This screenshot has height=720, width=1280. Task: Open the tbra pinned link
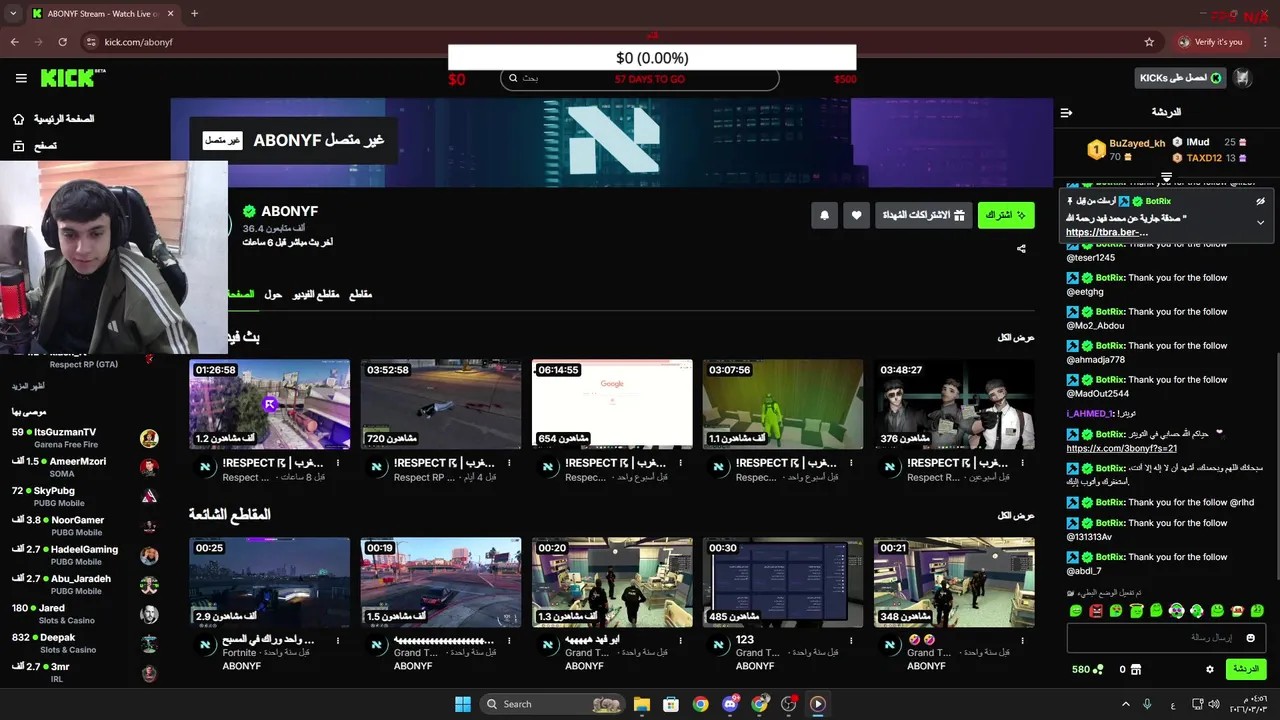click(x=1107, y=232)
